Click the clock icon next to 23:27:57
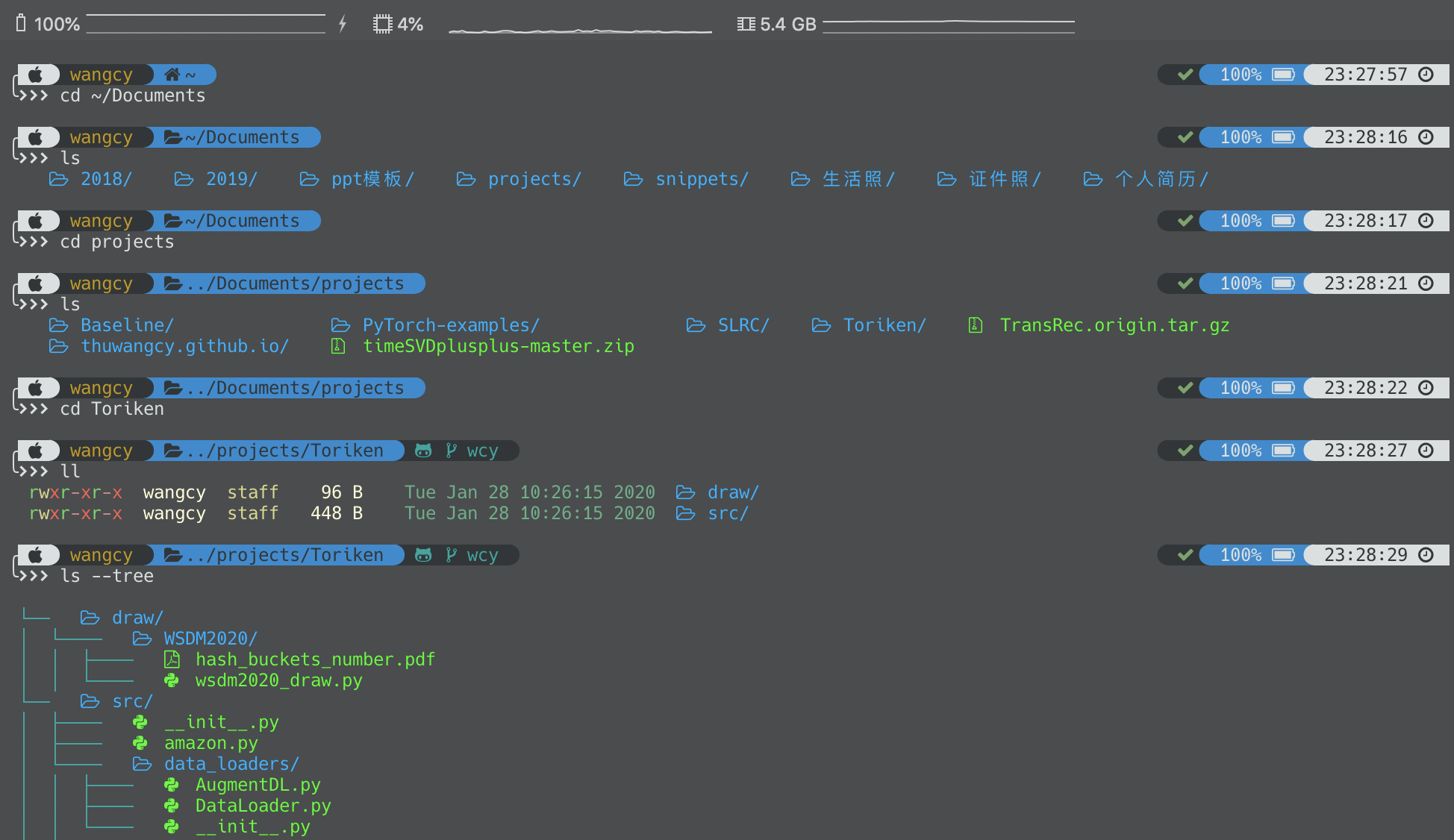Screen dimensions: 1454x840 tap(1426, 75)
